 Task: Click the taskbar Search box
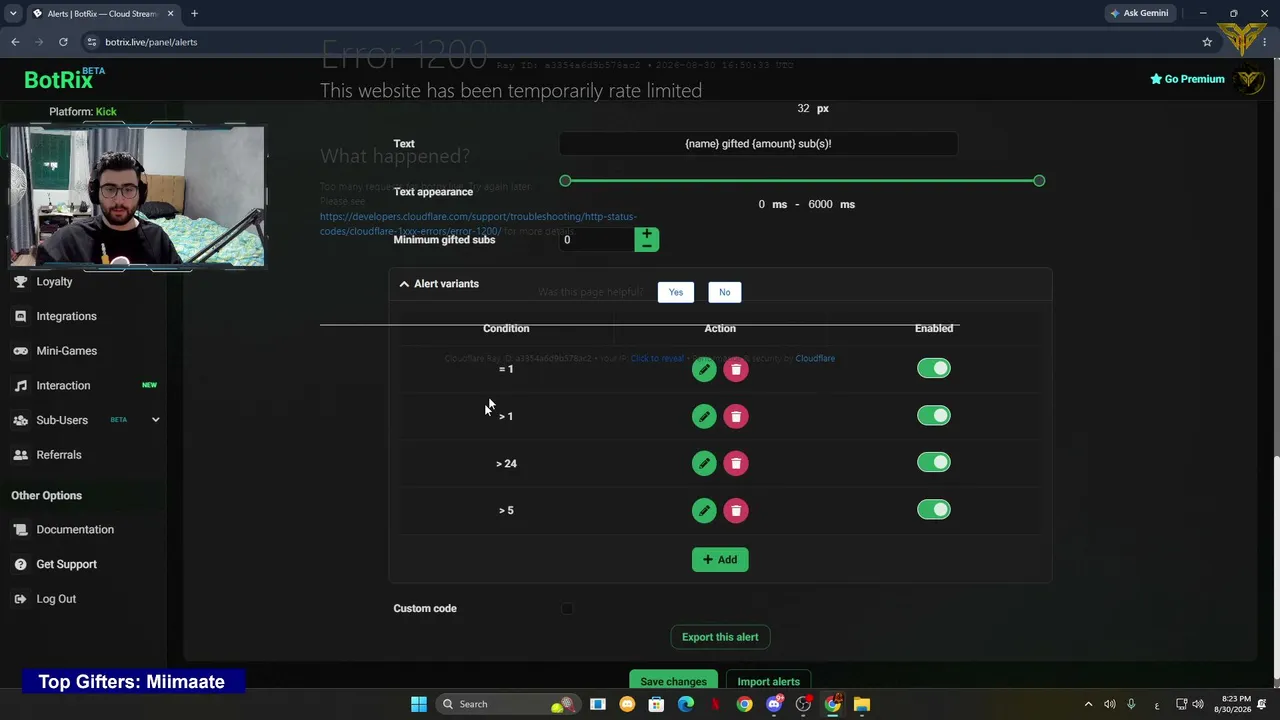pos(508,704)
